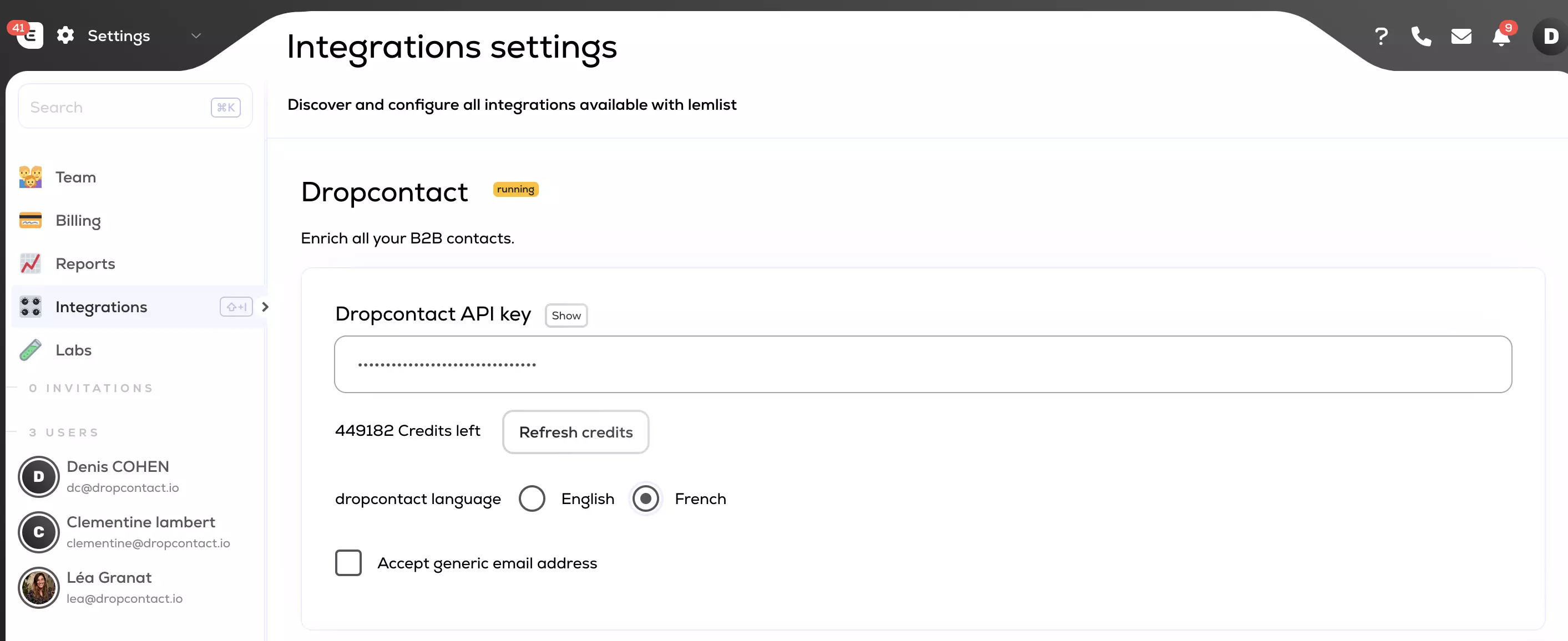The height and width of the screenshot is (641, 1568).
Task: Expand the Settings dropdown chevron
Action: click(196, 36)
